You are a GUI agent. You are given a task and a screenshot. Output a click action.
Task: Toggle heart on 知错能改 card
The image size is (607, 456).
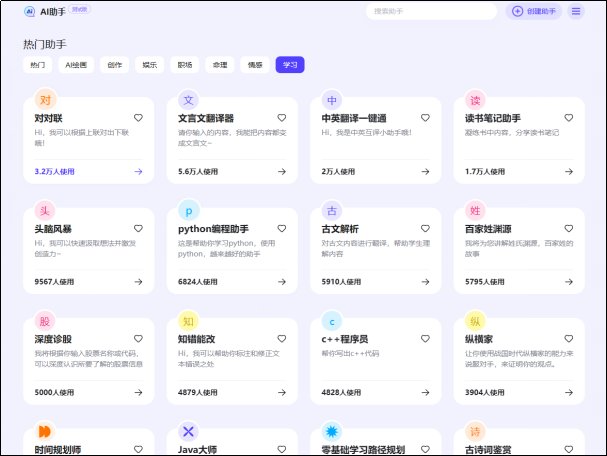pos(282,339)
